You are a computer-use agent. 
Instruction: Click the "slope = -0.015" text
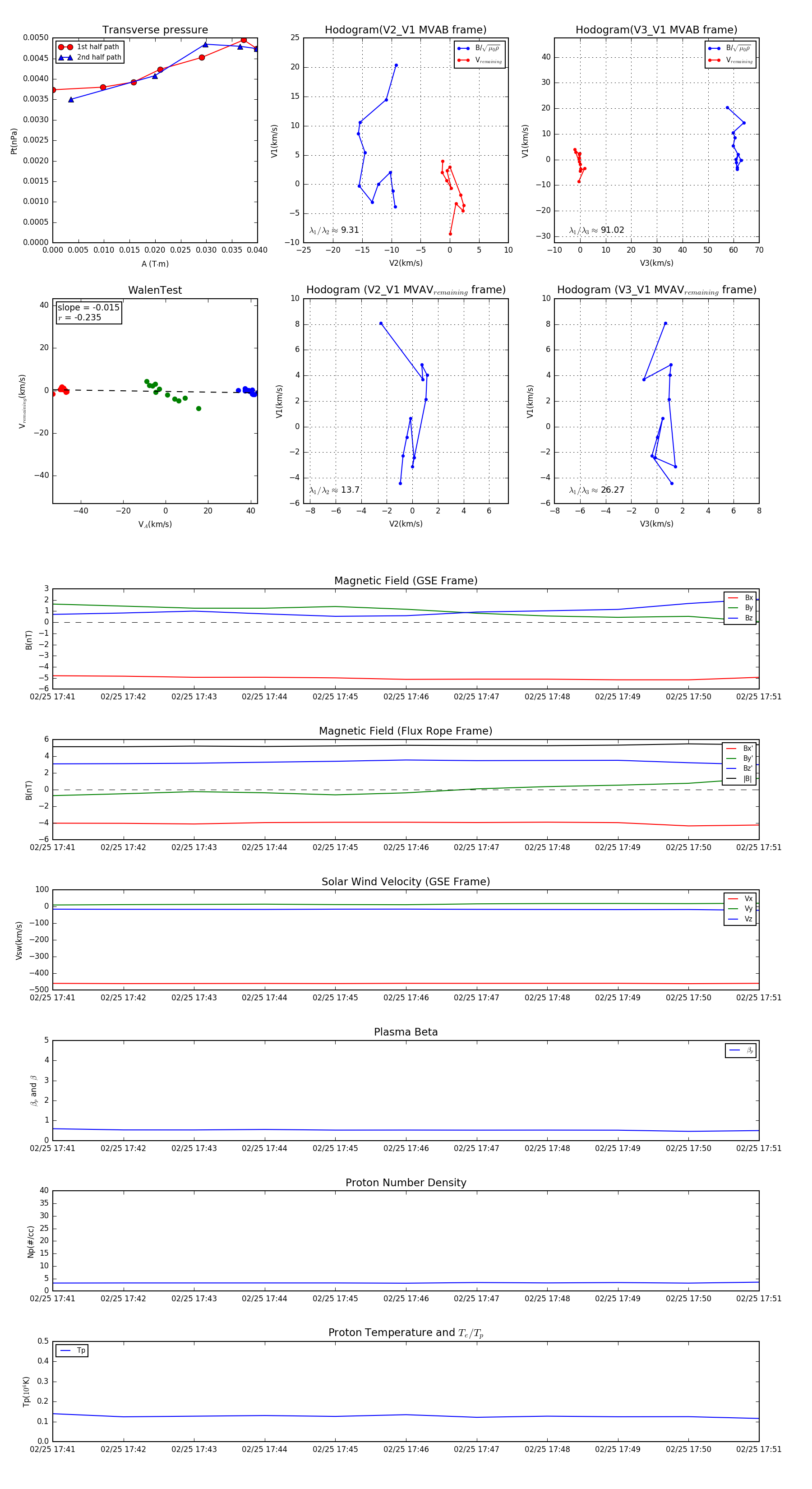88,308
